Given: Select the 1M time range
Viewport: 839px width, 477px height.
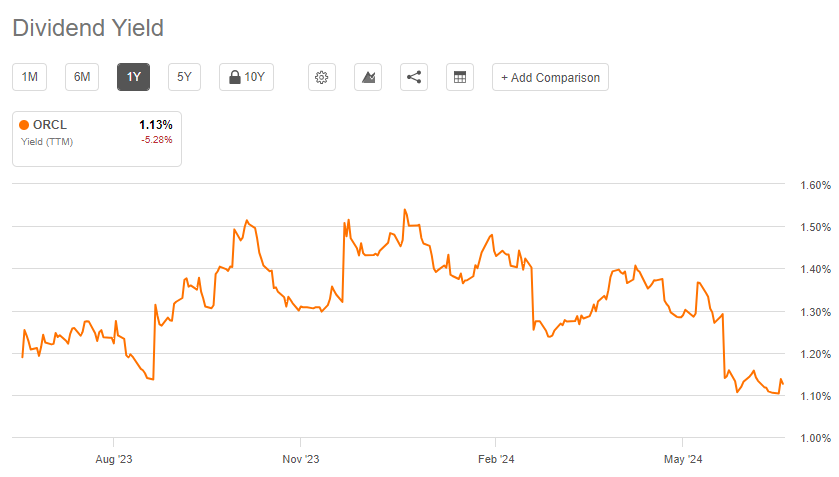Looking at the screenshot, I should 29,77.
